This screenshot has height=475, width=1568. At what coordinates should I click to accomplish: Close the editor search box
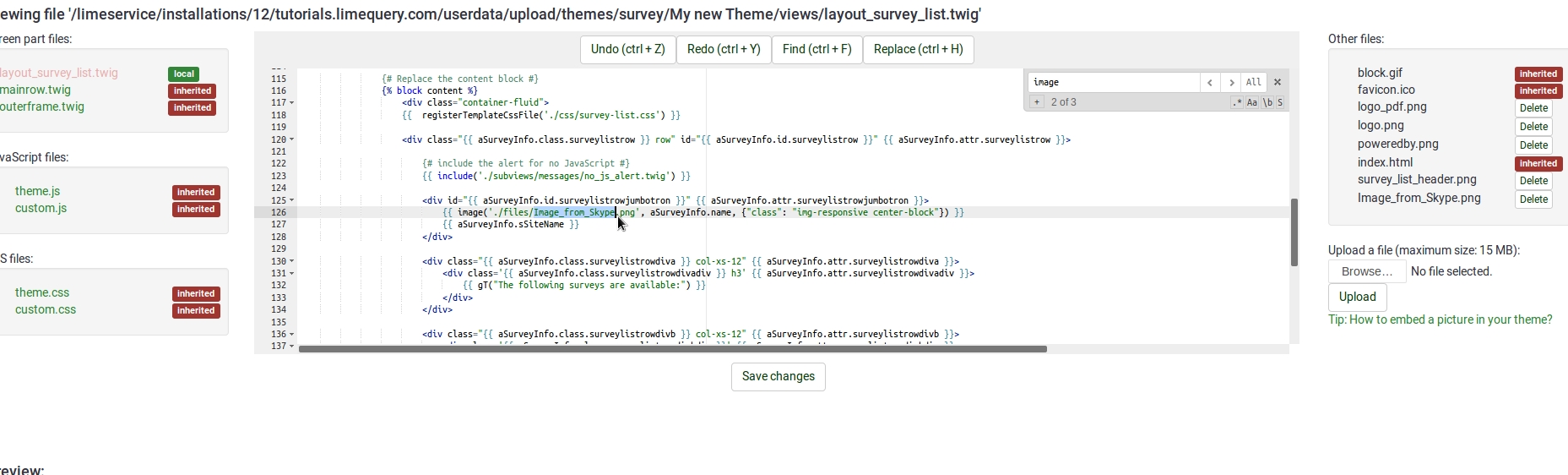(x=1278, y=82)
